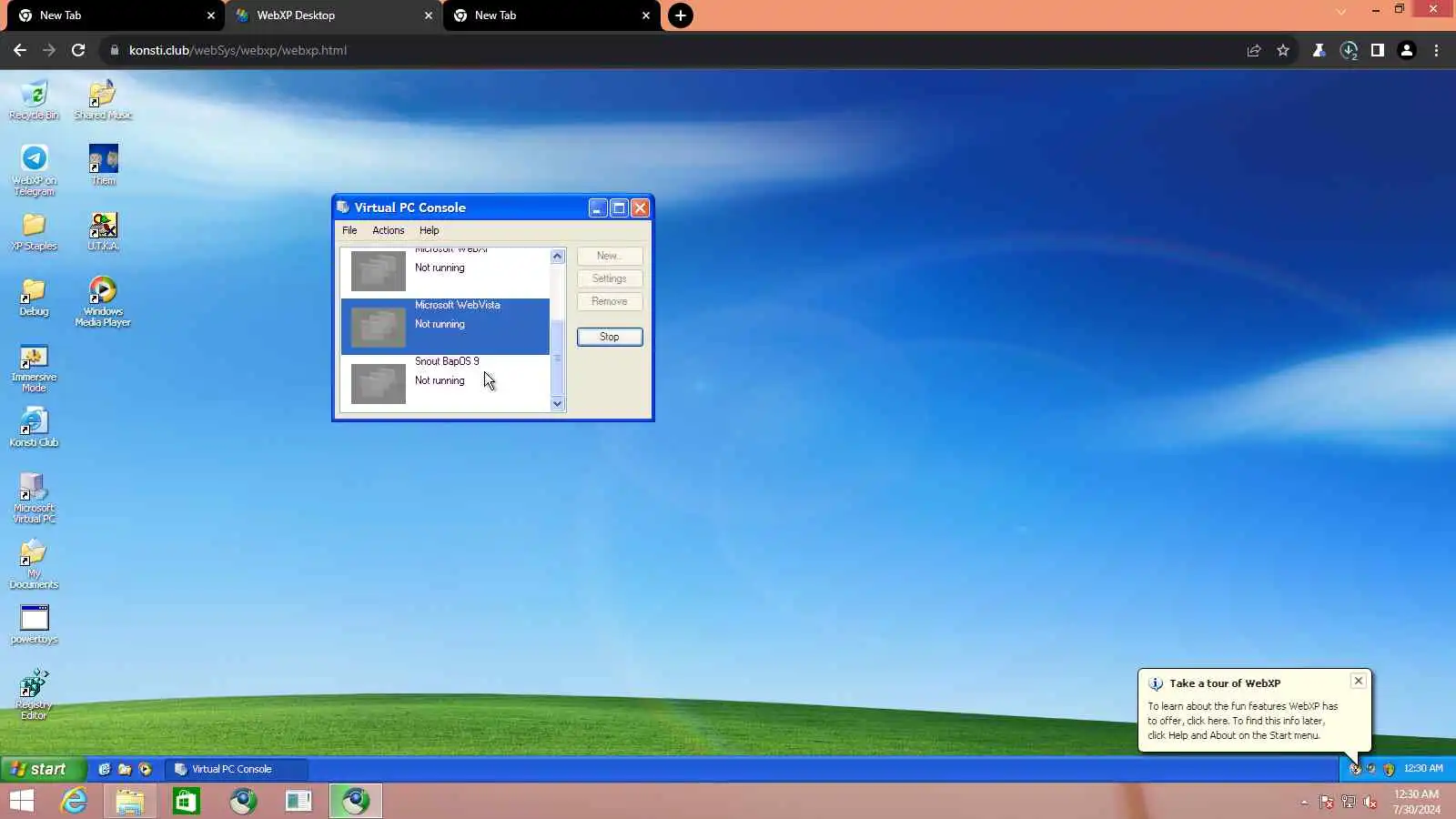Click the Stop button in Virtual PC Console
The width and height of the screenshot is (1456, 819).
click(610, 337)
